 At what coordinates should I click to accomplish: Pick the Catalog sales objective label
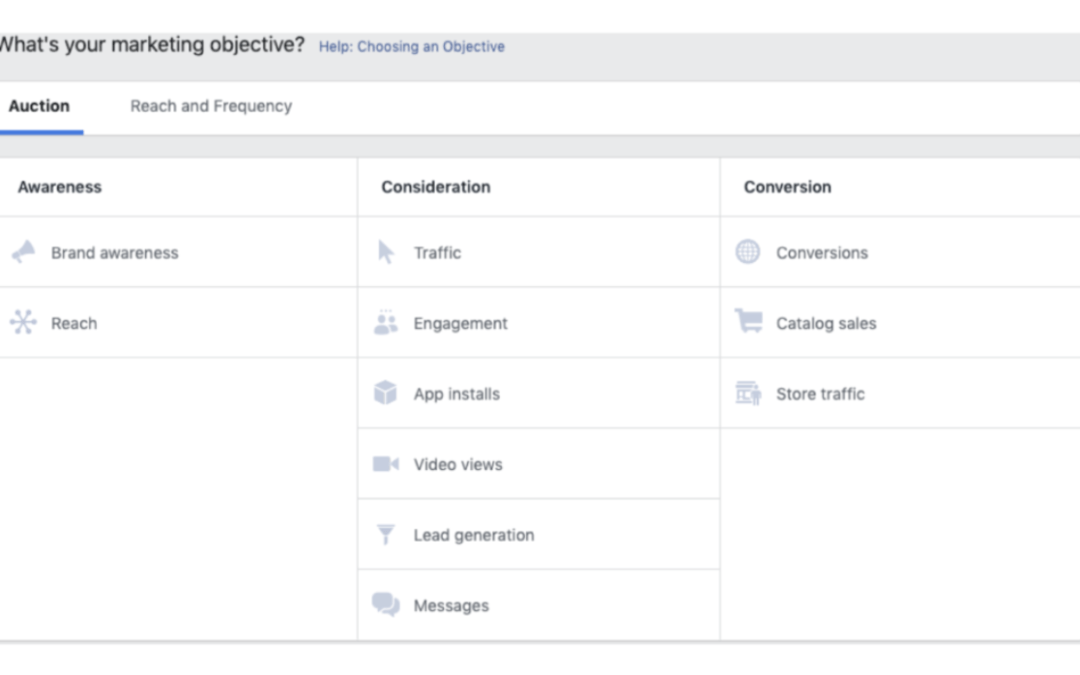(x=826, y=324)
